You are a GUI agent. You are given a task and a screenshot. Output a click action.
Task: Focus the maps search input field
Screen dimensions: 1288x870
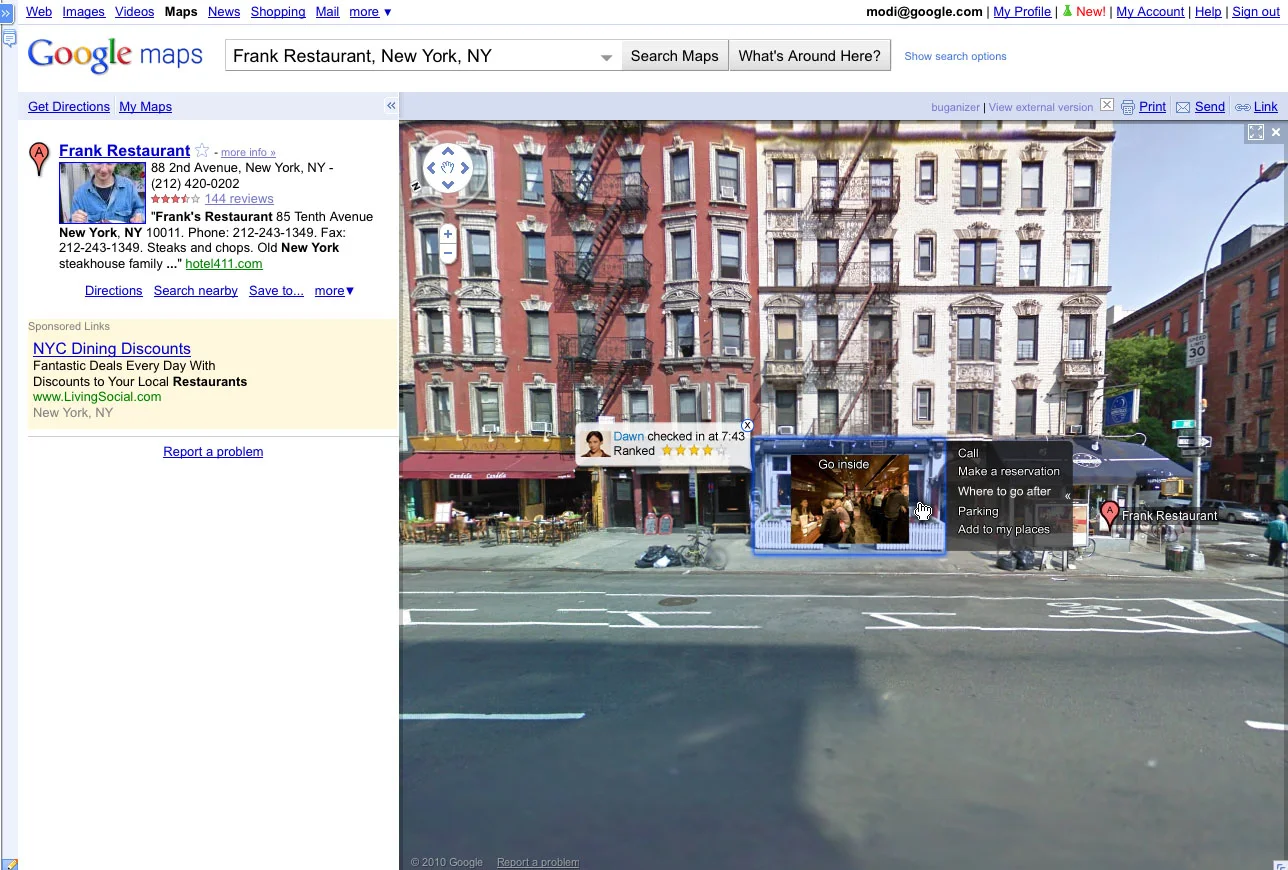[424, 56]
